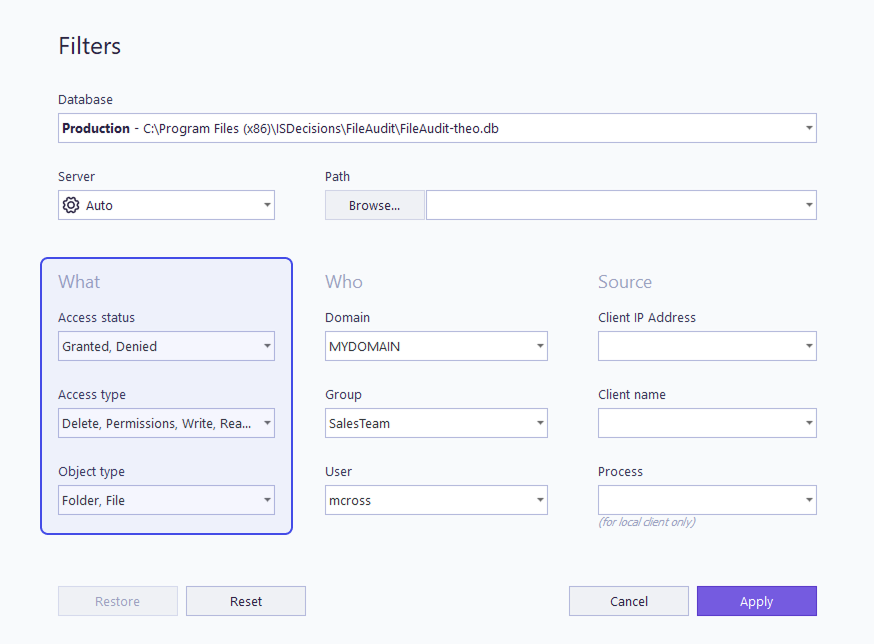This screenshot has height=644, width=874.
Task: Click the greyed Restore button
Action: [x=118, y=601]
